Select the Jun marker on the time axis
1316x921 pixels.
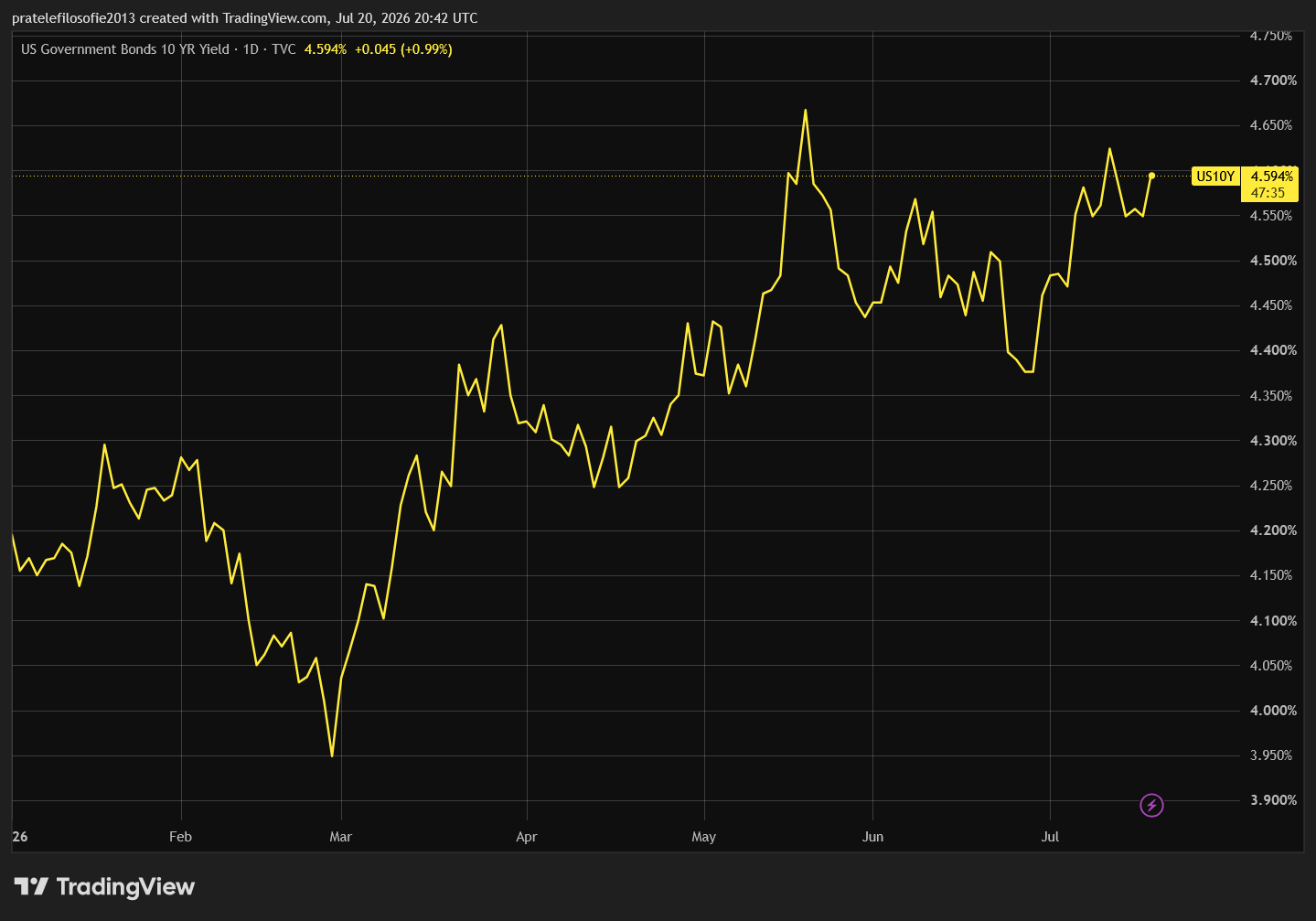click(x=872, y=837)
